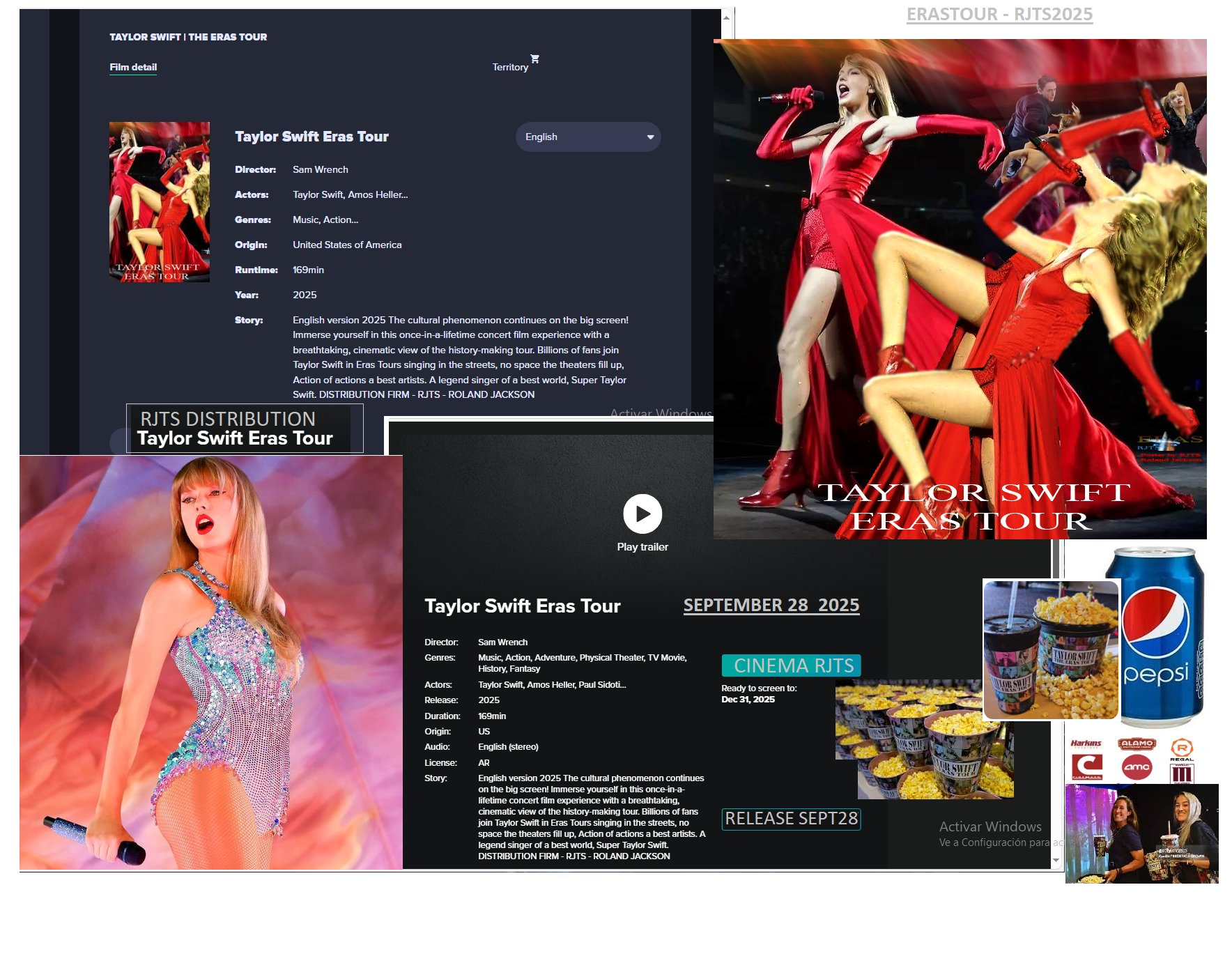Screen dimensions: 1232x970
Task: Click the SEPTEMBER 28 2025 link
Action: [x=771, y=605]
